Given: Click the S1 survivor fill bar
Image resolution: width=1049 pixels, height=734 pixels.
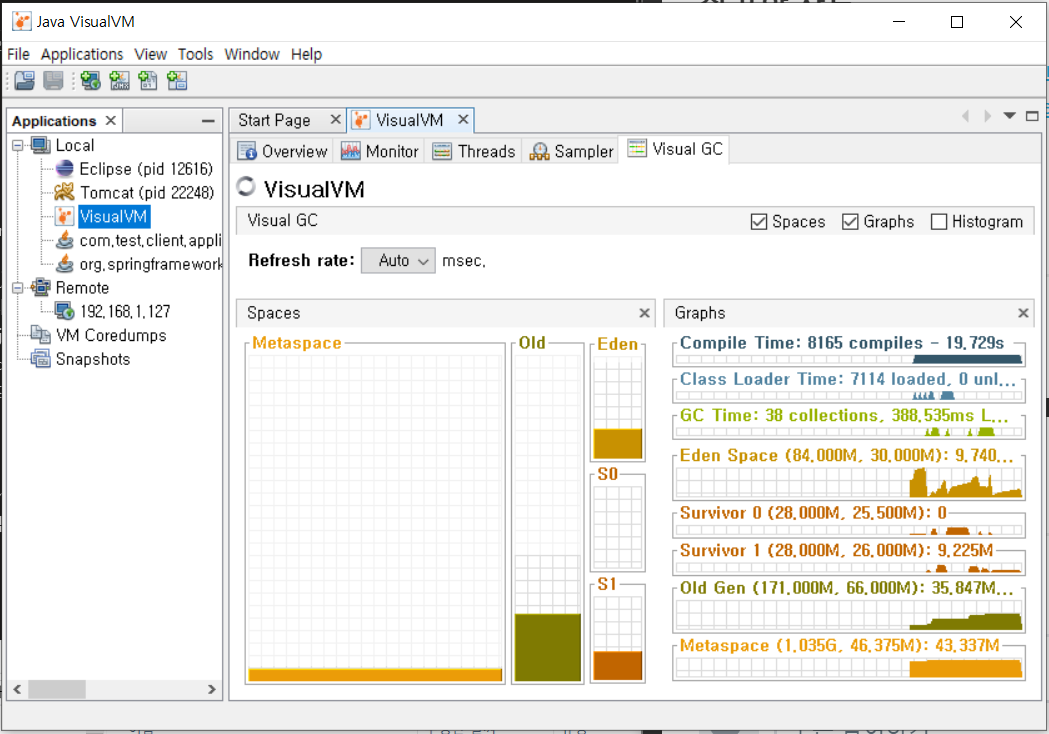Looking at the screenshot, I should pos(618,666).
